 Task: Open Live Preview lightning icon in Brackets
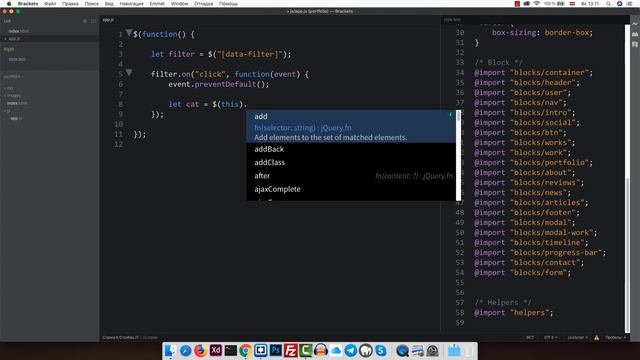click(x=635, y=24)
